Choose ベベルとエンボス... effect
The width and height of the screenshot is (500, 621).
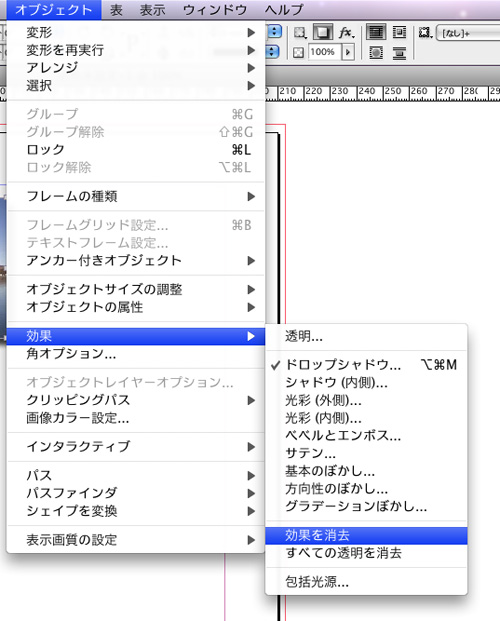(366, 436)
